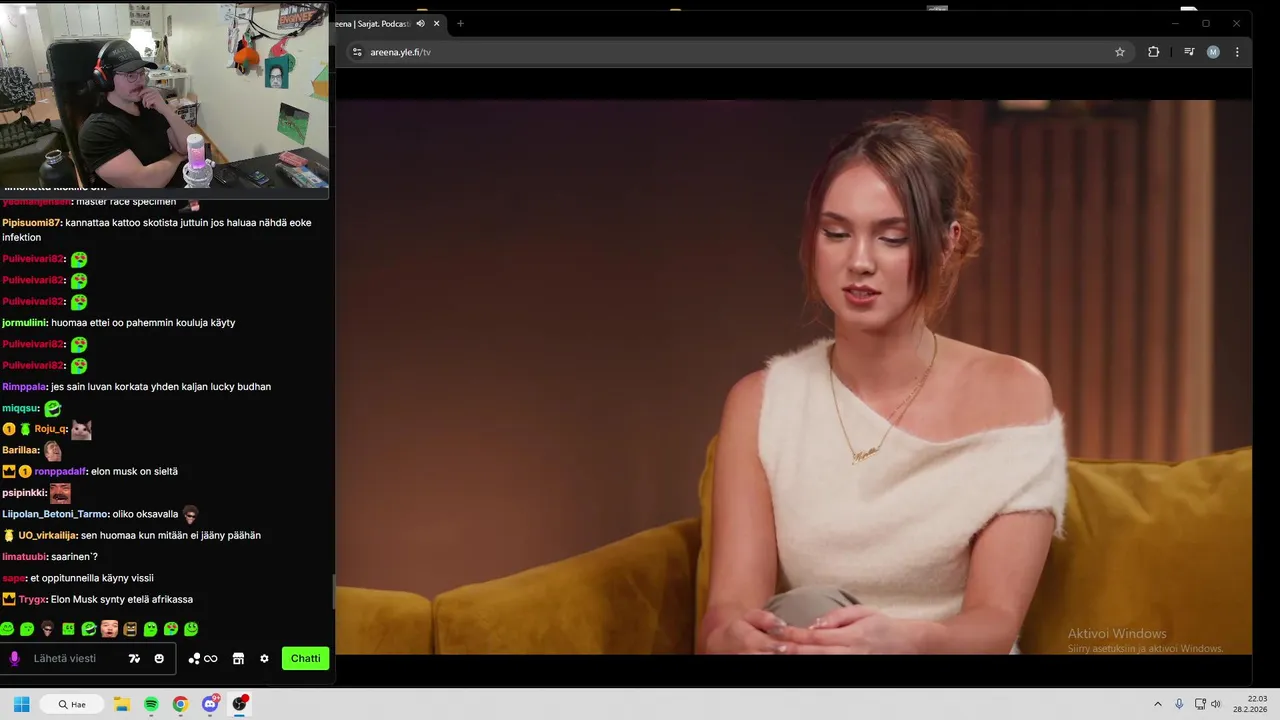Open Windows Start menu
Image resolution: width=1280 pixels, height=720 pixels.
click(21, 704)
